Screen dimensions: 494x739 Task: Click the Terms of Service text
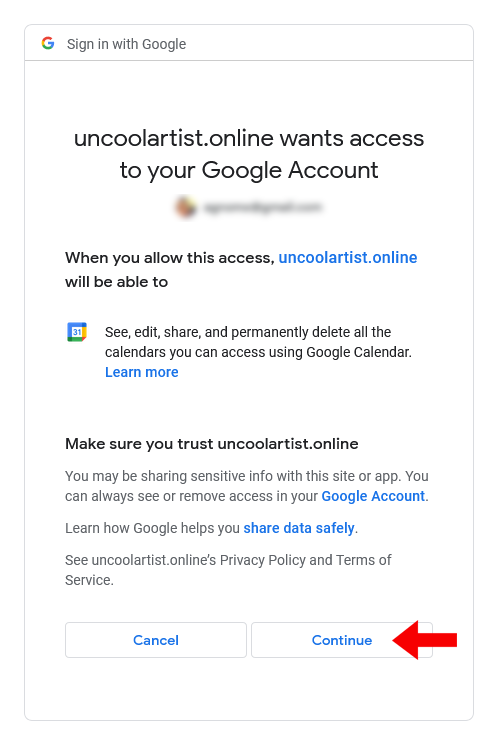[228, 570]
